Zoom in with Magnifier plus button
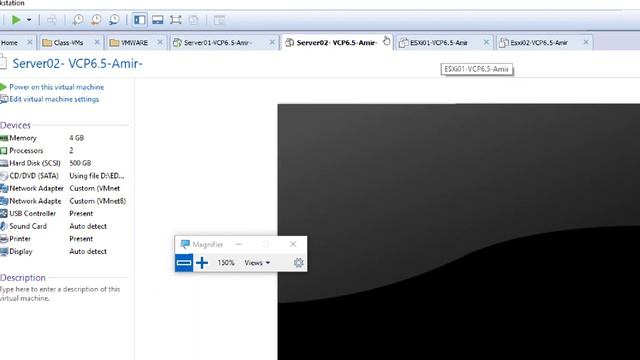Image resolution: width=640 pixels, height=360 pixels. pos(202,262)
